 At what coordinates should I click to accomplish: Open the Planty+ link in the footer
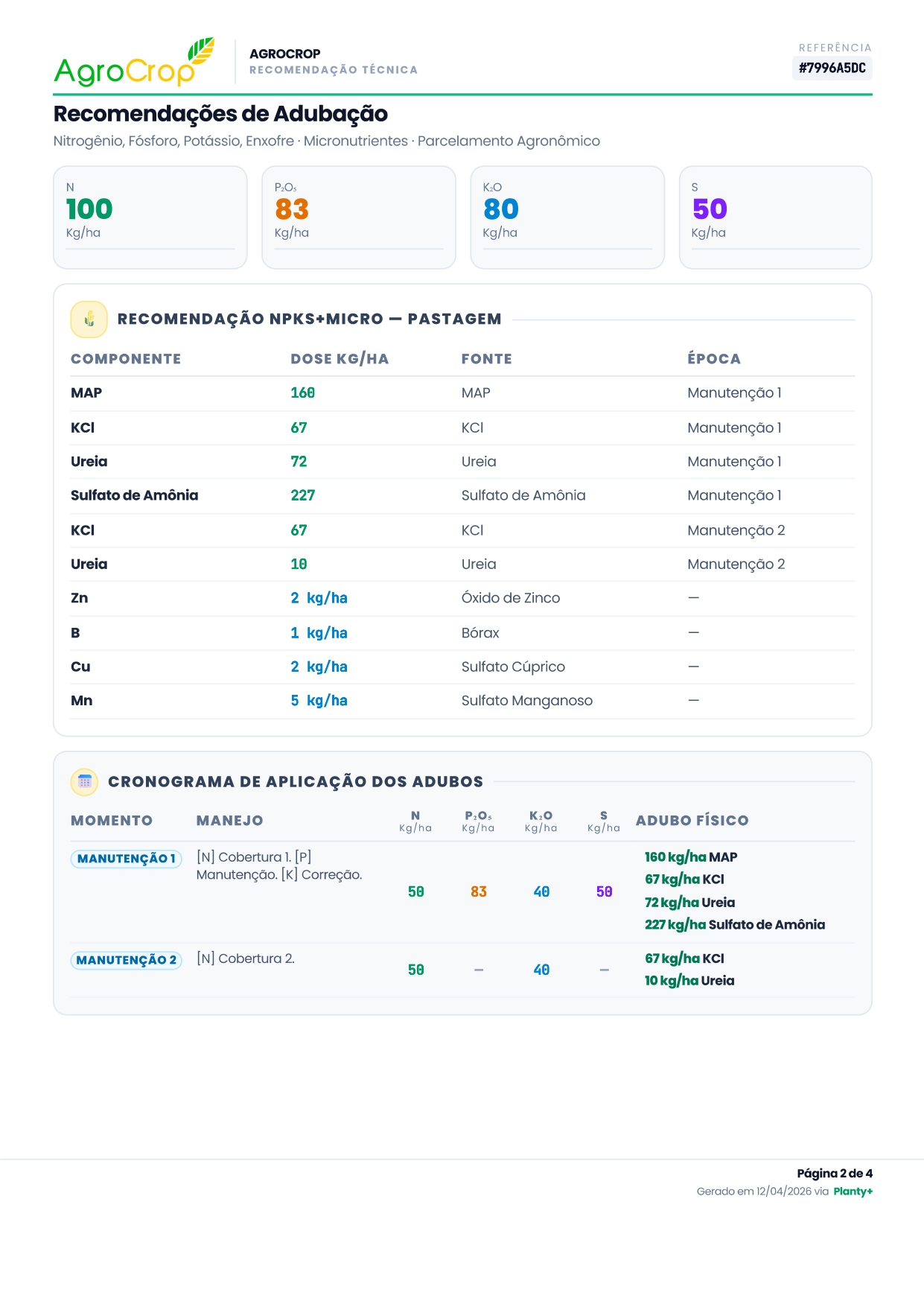(853, 1192)
